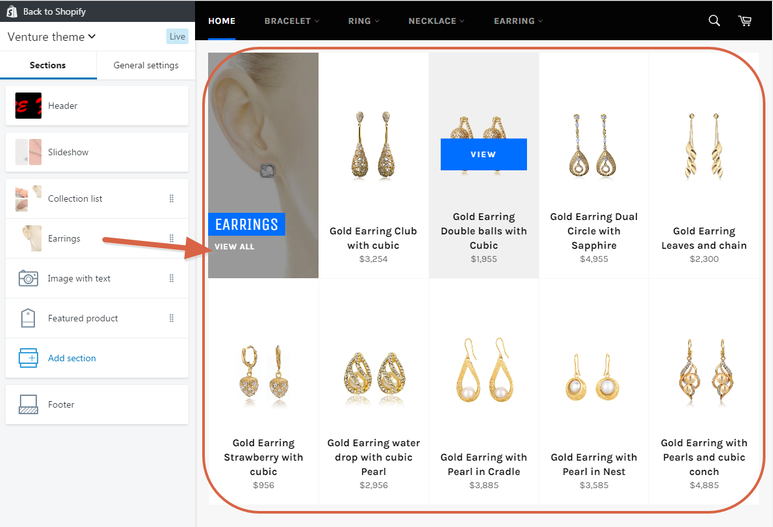Expand the Bracelet menu dropdown
Image resolution: width=773 pixels, height=527 pixels.
pos(291,21)
